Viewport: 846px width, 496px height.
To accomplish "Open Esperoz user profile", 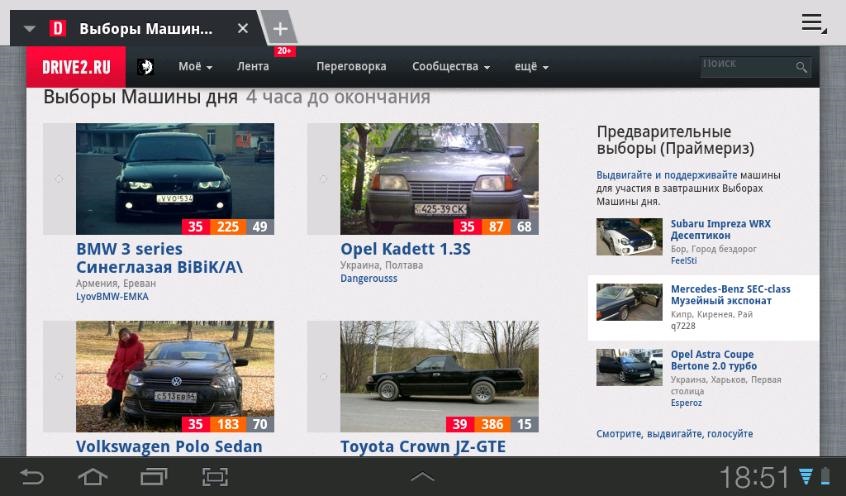I will point(686,403).
